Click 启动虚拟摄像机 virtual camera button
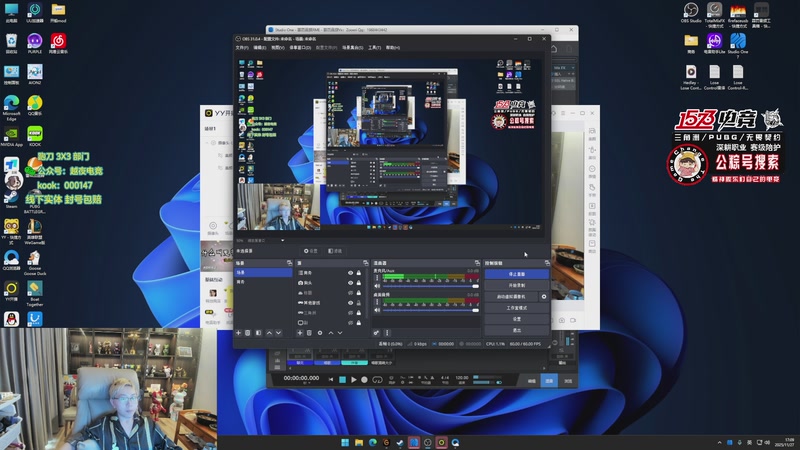Image resolution: width=800 pixels, height=450 pixels. click(x=511, y=296)
